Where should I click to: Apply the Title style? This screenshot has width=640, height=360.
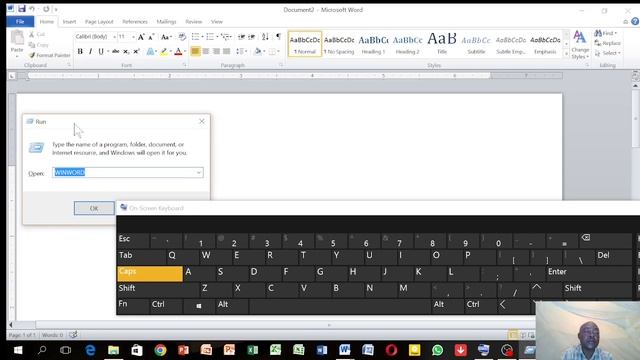click(442, 44)
